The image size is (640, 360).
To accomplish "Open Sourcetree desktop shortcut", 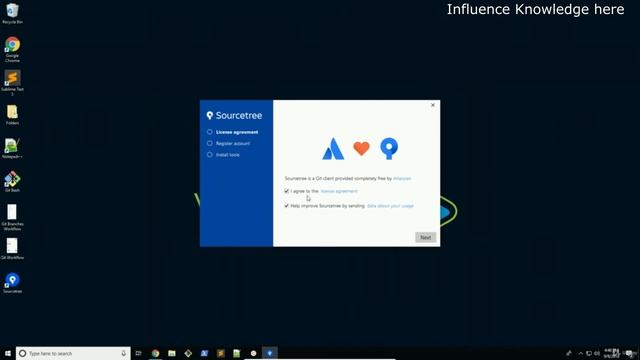I will [x=12, y=283].
